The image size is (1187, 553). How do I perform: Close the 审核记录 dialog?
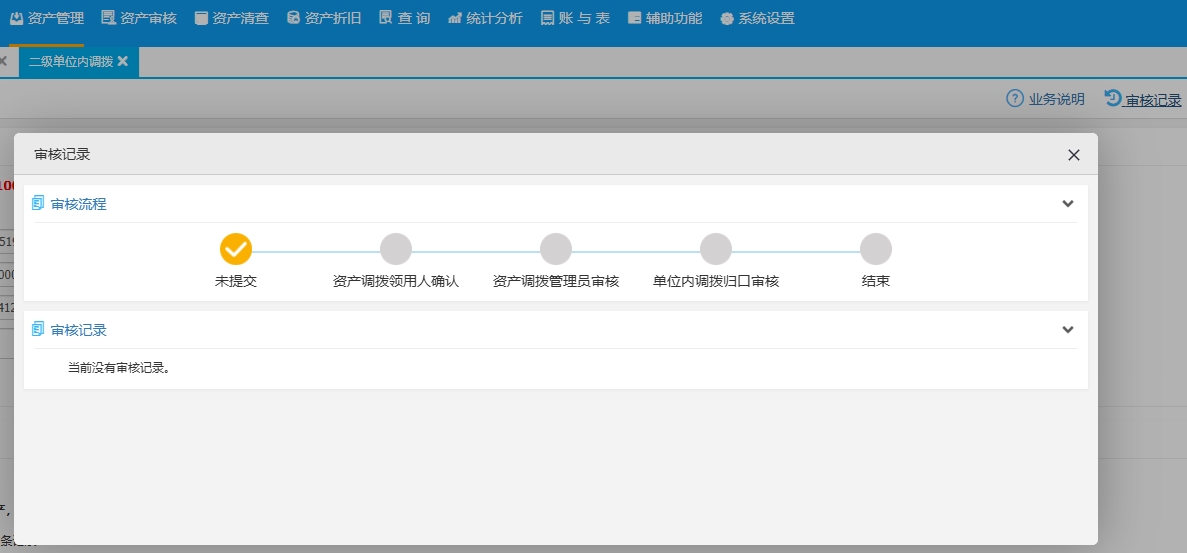point(1073,155)
